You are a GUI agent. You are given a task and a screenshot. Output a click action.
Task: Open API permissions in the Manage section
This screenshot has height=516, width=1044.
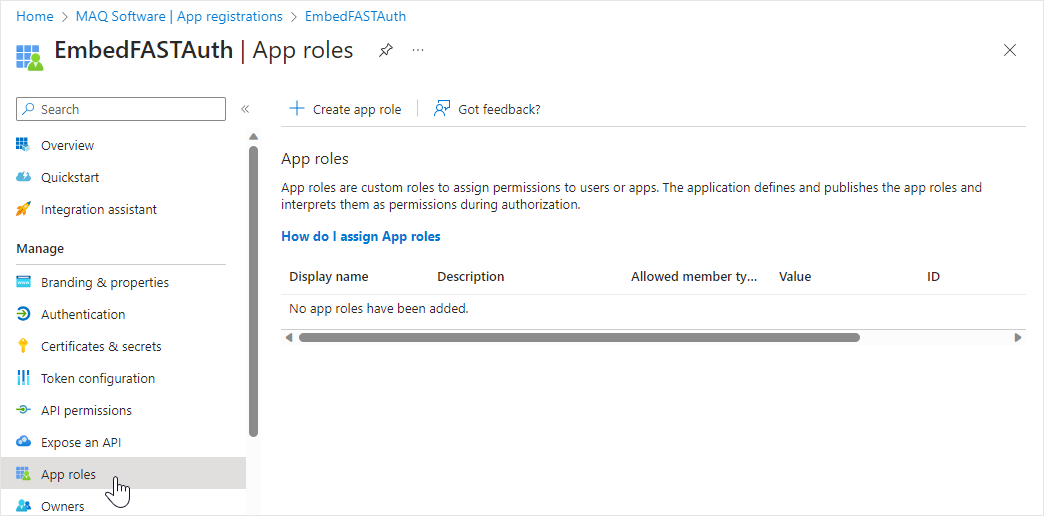coord(86,410)
